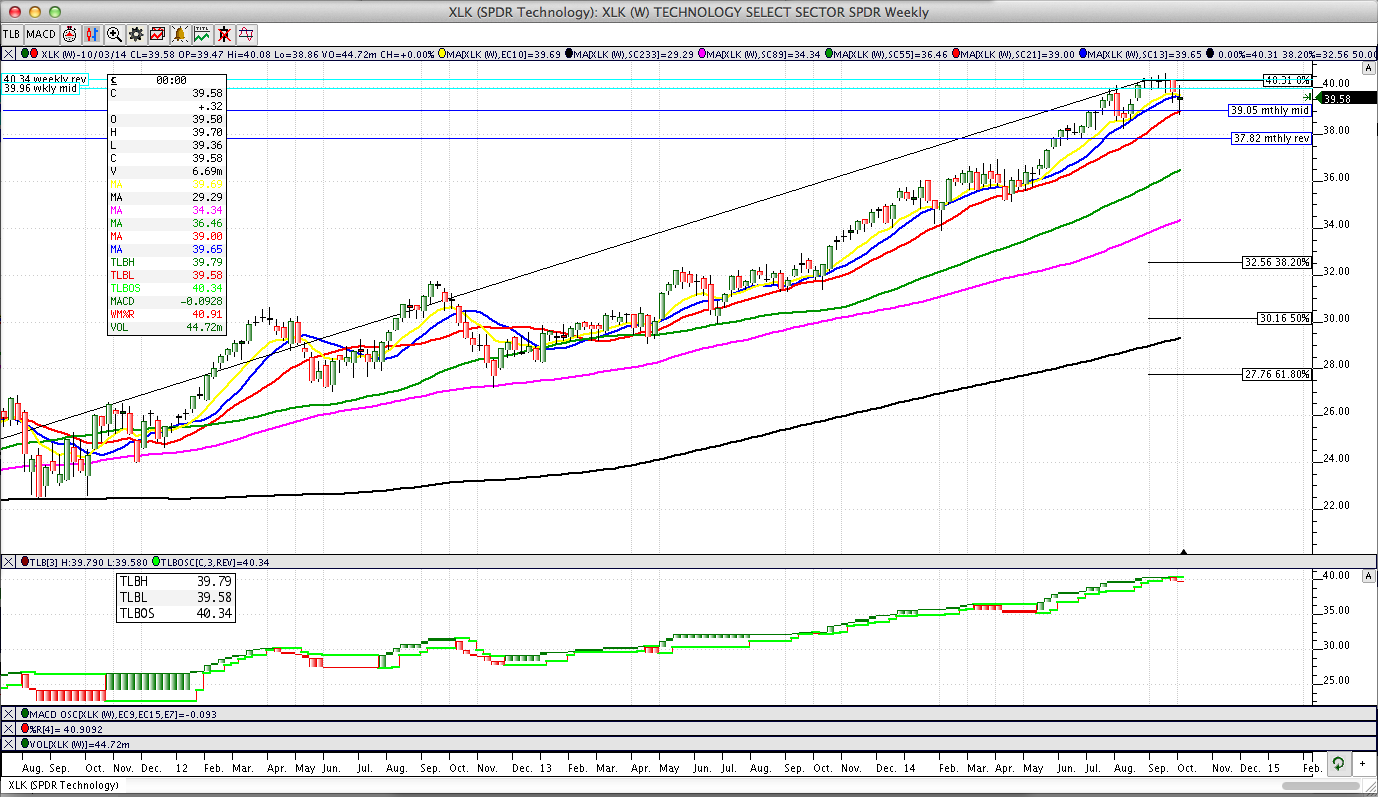The width and height of the screenshot is (1378, 797).
Task: Click the '32.56 38.20%' Fibonacci label
Action: tap(1276, 262)
